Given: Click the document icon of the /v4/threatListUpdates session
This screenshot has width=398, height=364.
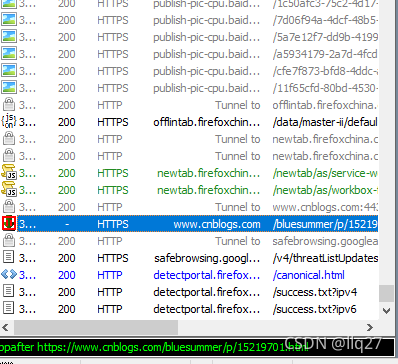Looking at the screenshot, I should (x=9, y=258).
